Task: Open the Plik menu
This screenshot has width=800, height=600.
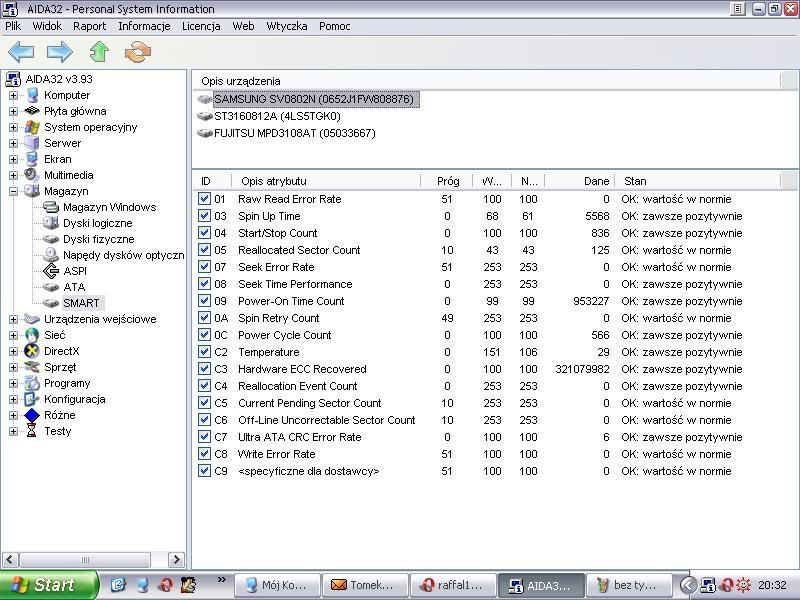Action: pos(13,26)
